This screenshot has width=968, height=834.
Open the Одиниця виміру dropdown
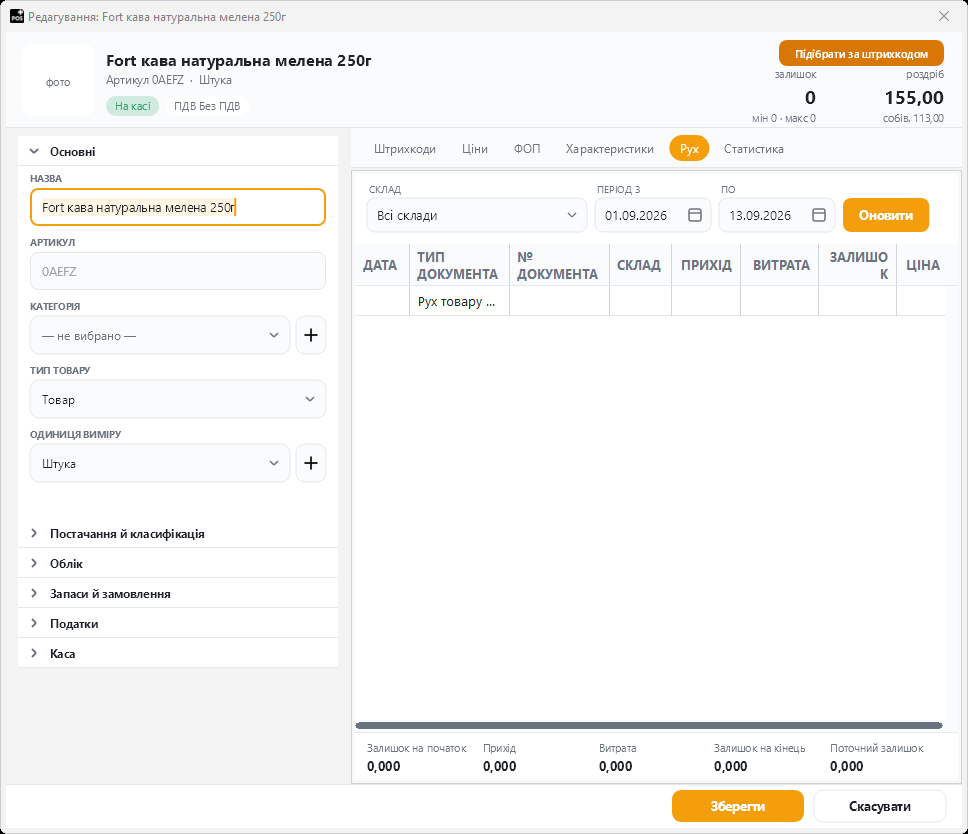click(x=160, y=463)
